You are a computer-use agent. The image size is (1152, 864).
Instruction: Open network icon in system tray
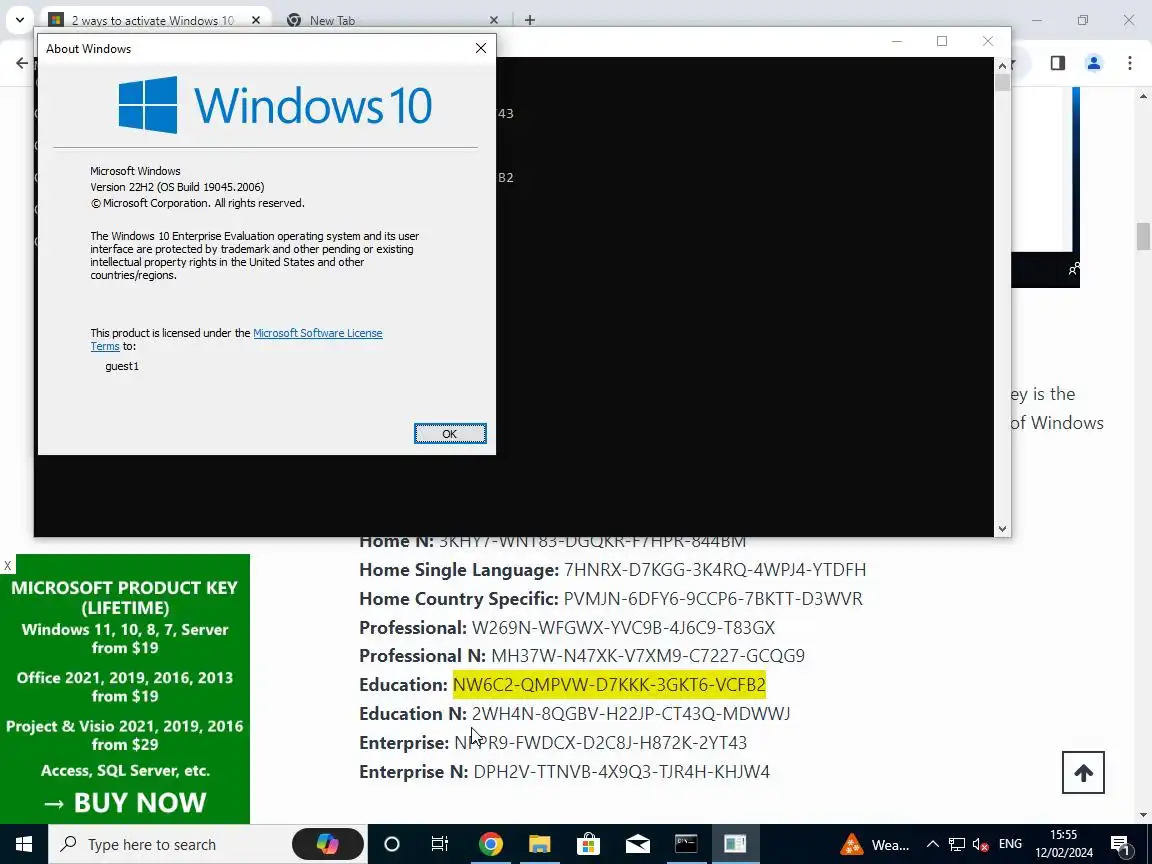(x=956, y=844)
